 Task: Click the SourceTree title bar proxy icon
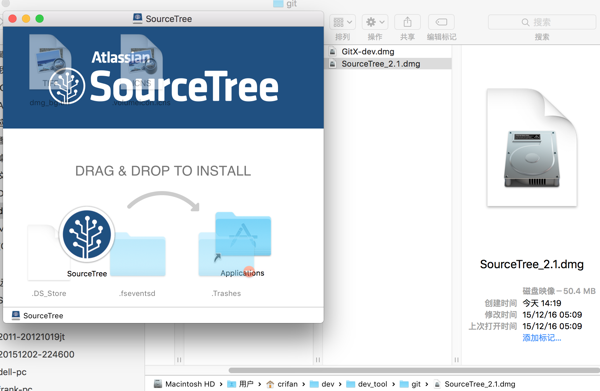[137, 18]
